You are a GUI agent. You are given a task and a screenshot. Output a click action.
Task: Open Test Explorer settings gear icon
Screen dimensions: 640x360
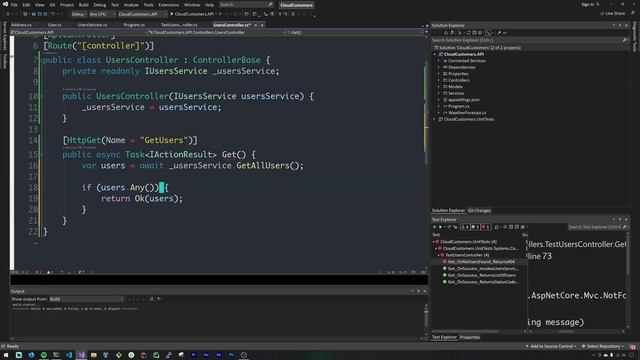[x=522, y=227]
